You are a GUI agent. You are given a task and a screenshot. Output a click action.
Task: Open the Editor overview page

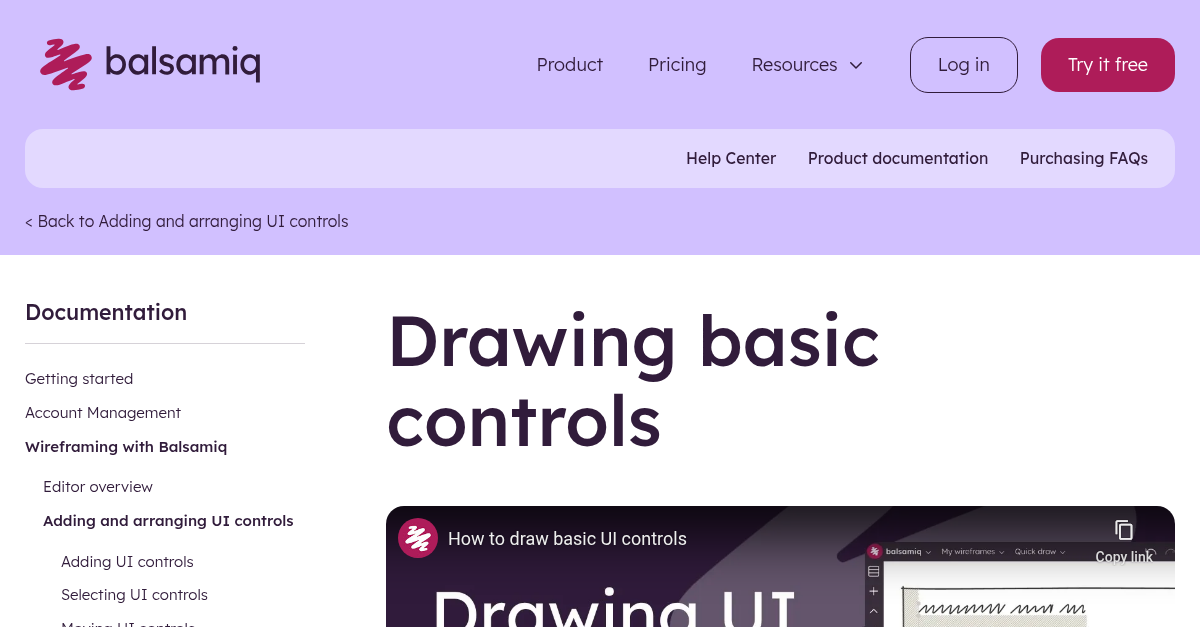pos(98,487)
